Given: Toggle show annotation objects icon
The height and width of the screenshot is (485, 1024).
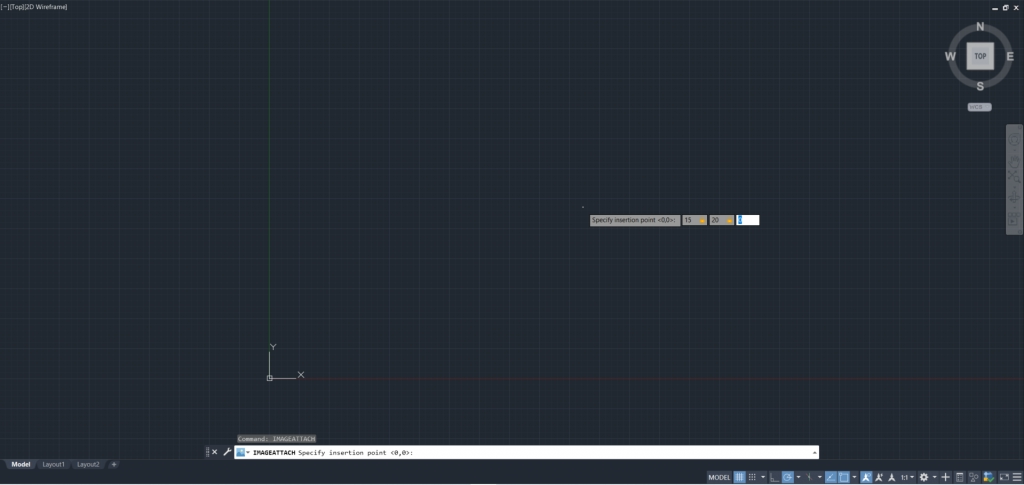Looking at the screenshot, I should tap(866, 477).
